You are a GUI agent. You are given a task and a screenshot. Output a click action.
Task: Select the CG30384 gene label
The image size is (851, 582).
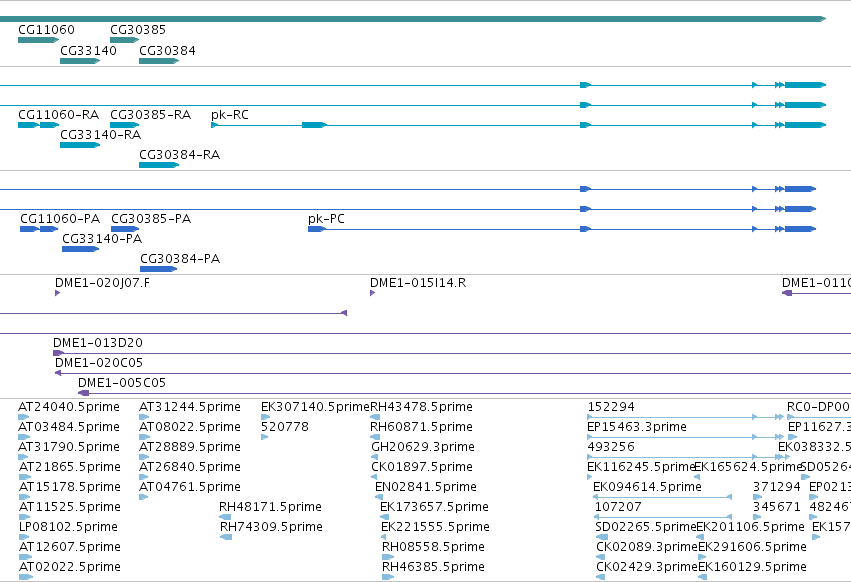click(167, 50)
